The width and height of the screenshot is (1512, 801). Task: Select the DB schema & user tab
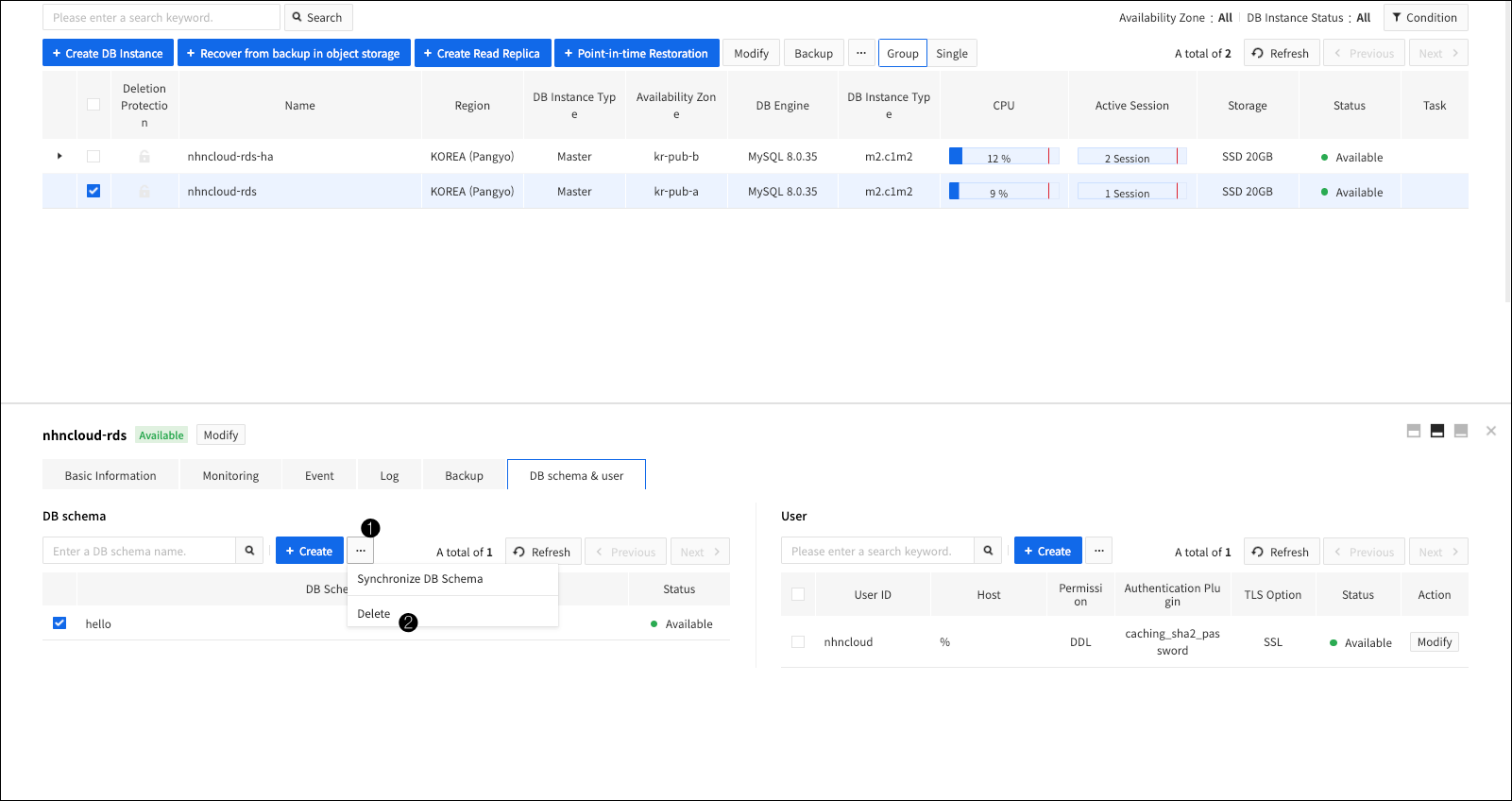[576, 475]
